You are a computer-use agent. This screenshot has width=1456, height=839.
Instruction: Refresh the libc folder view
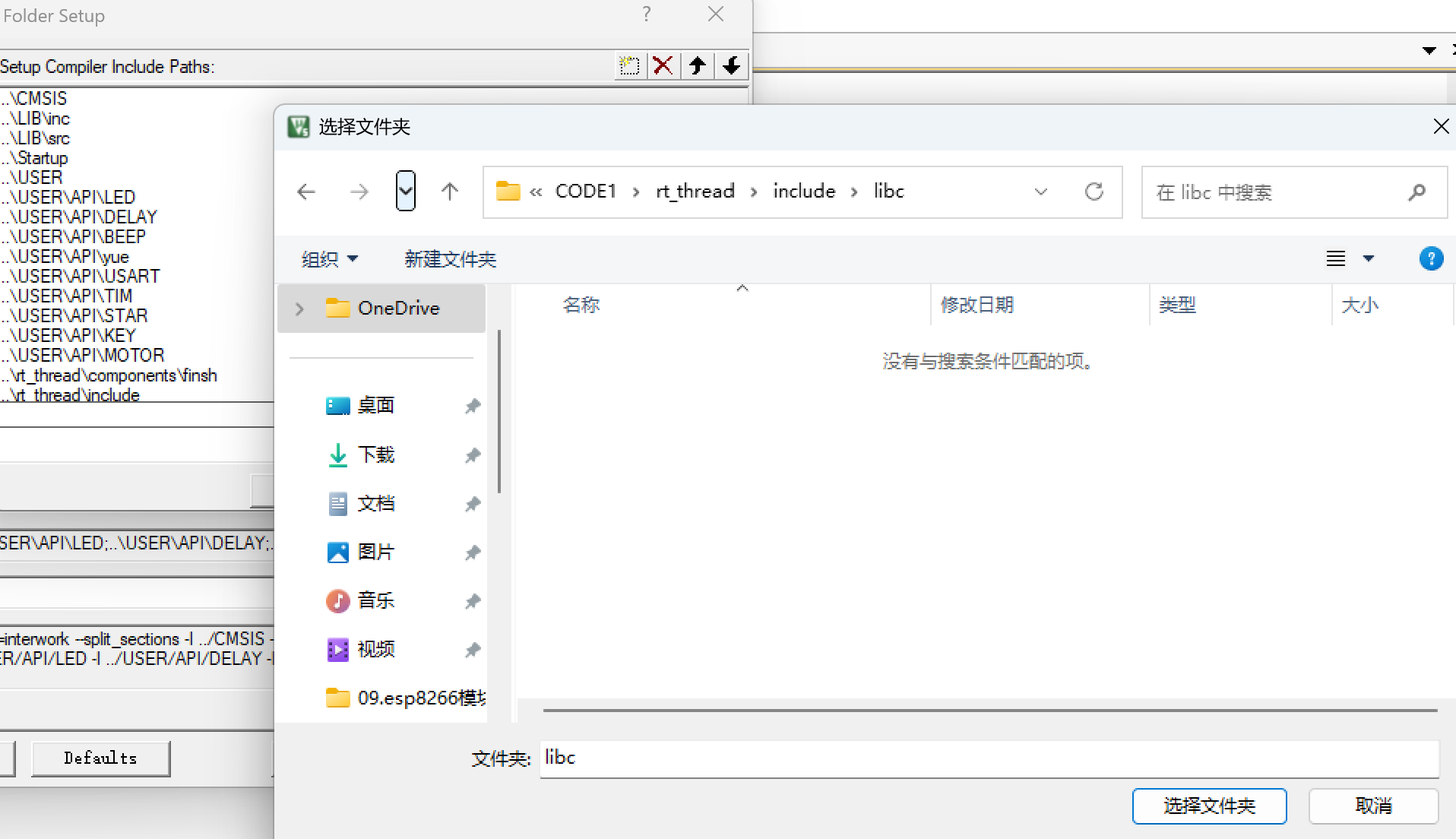1094,192
